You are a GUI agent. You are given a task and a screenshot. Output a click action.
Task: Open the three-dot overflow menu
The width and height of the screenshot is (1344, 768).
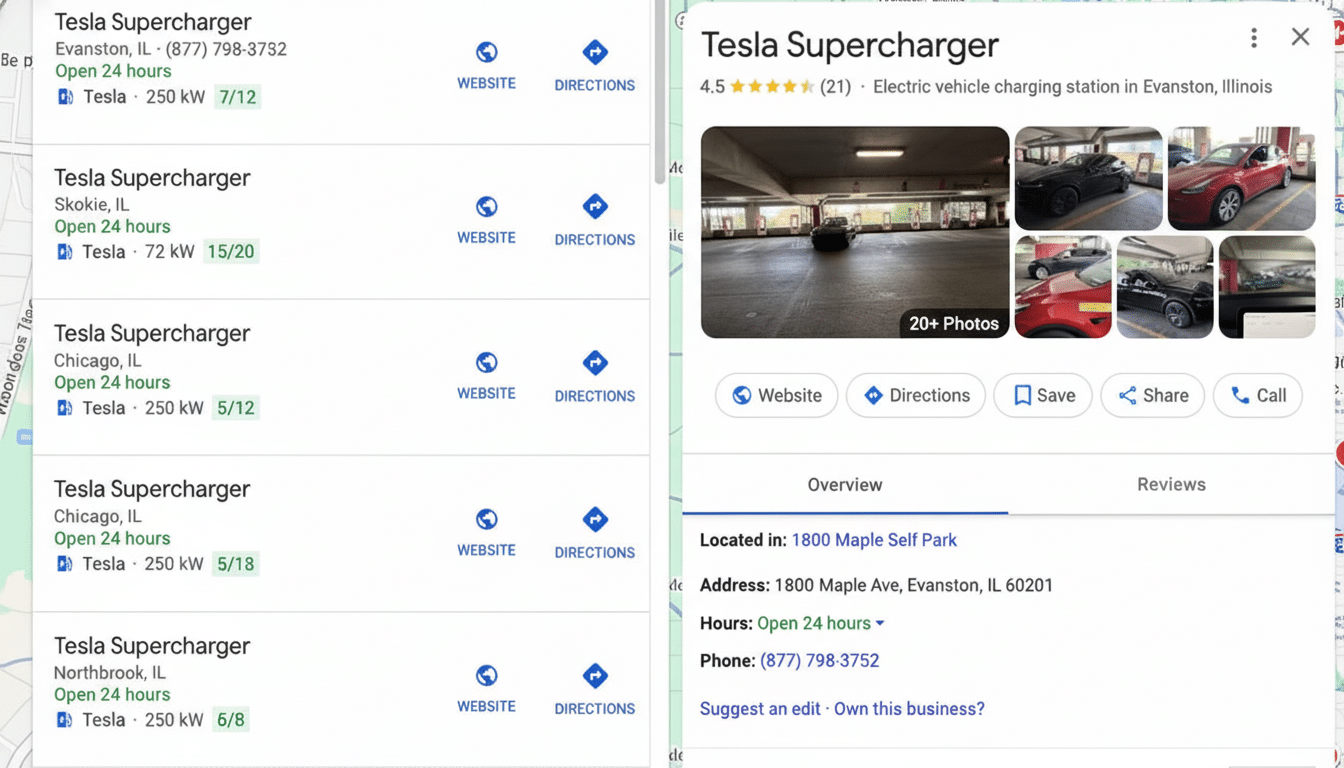pos(1253,37)
